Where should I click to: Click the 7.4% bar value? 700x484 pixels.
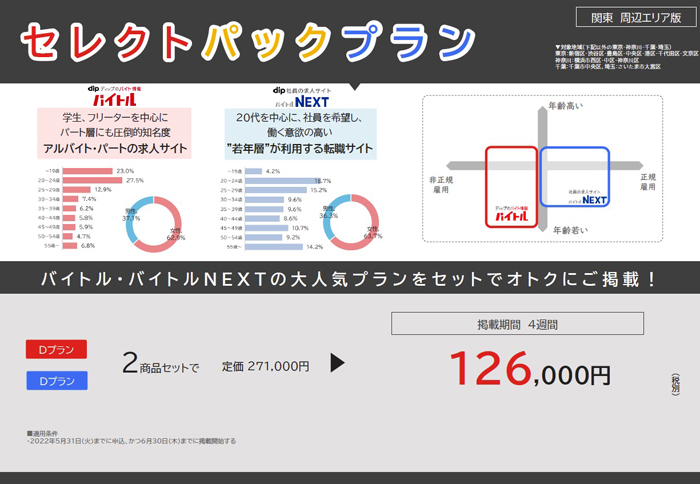[x=89, y=199]
